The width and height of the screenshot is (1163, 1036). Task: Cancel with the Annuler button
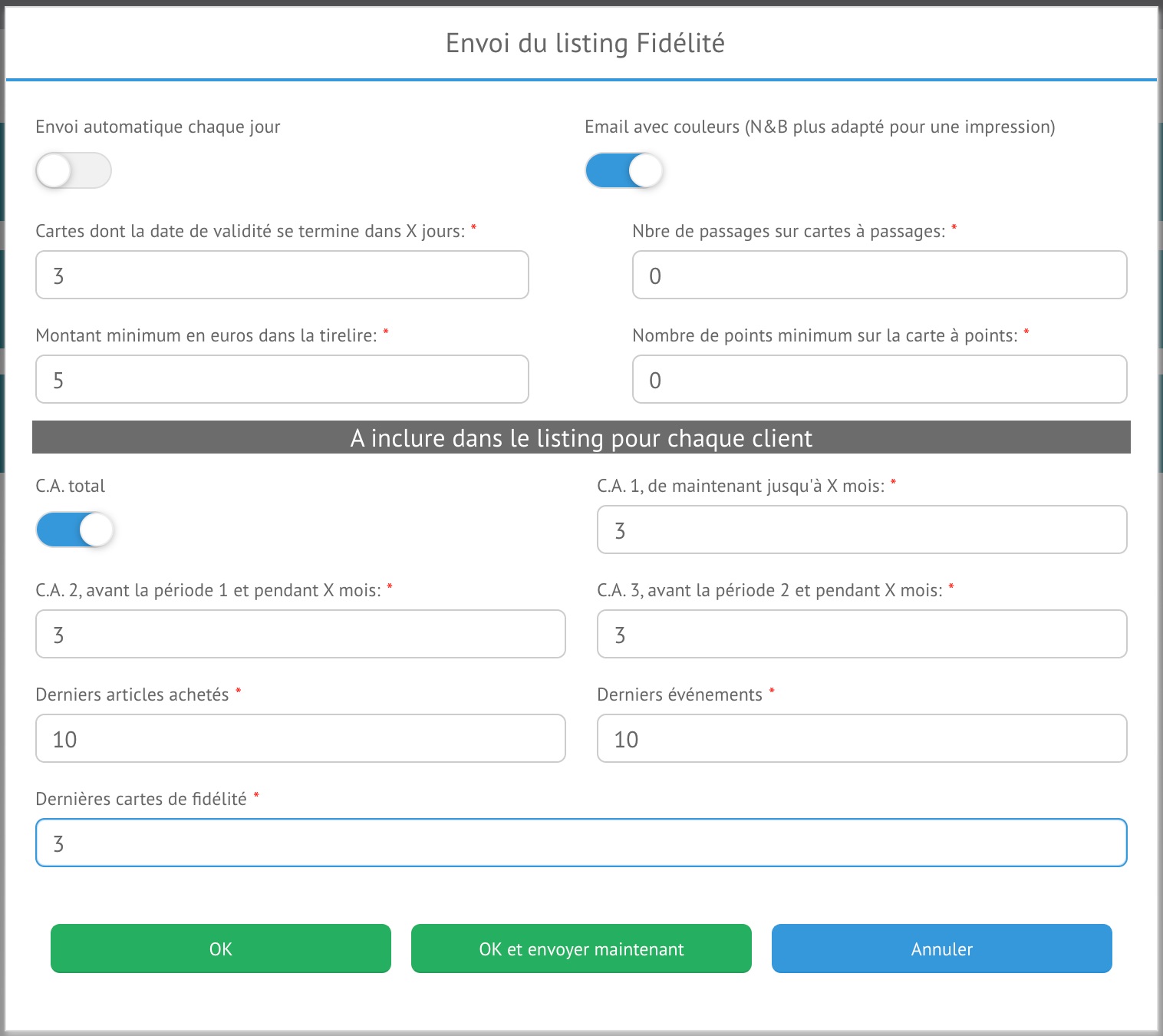point(941,949)
